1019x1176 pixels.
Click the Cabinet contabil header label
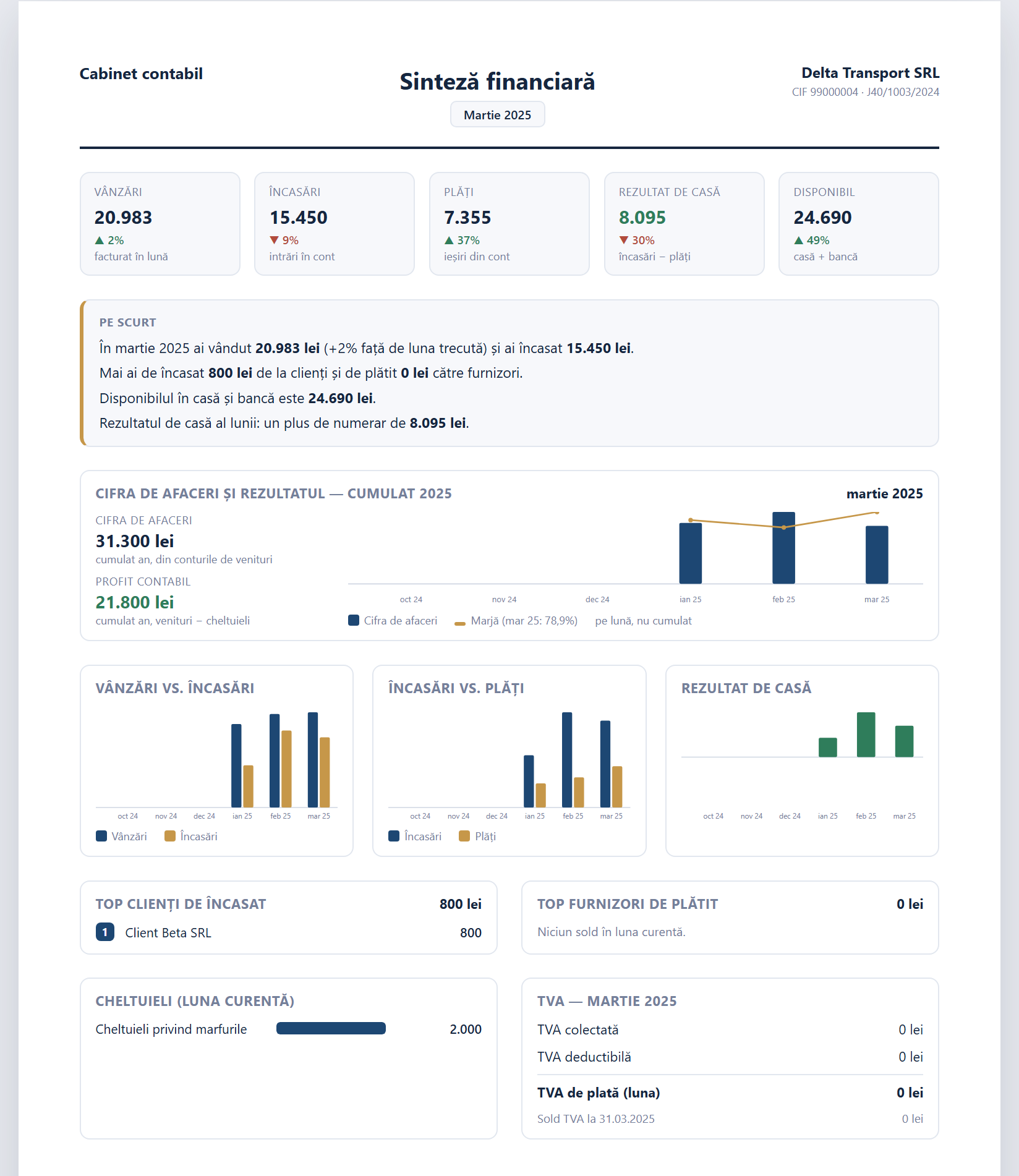141,74
